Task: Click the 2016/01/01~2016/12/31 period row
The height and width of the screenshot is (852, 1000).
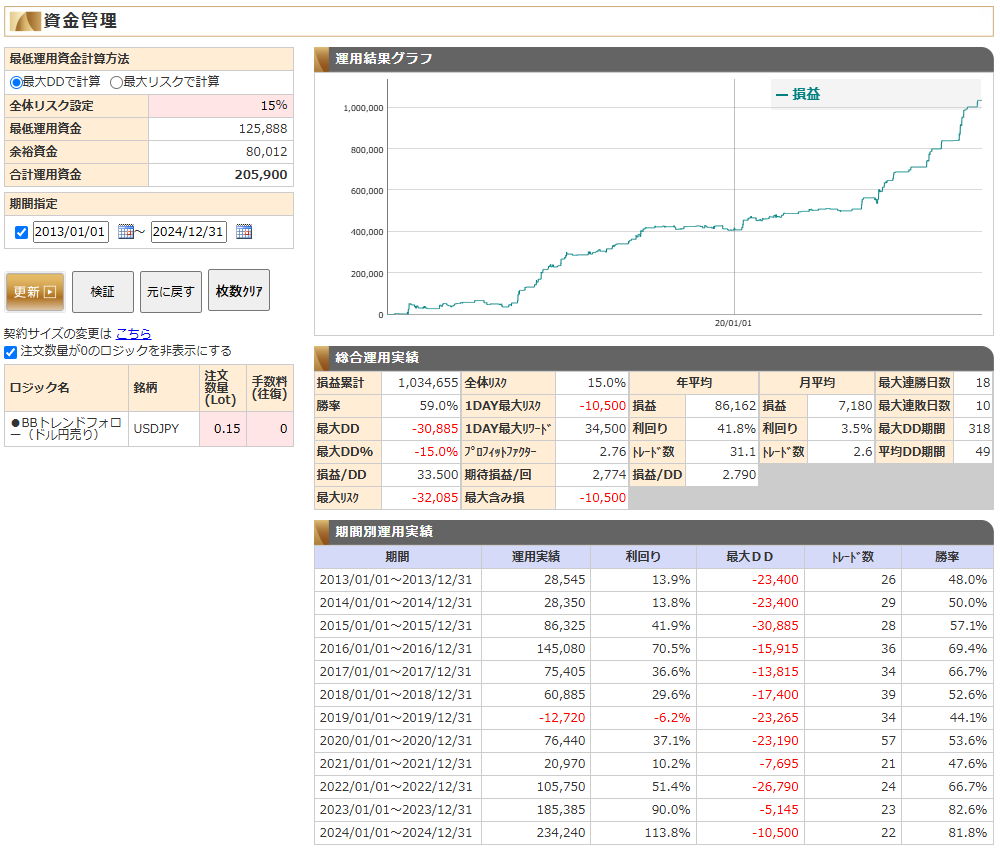Action: [654, 649]
